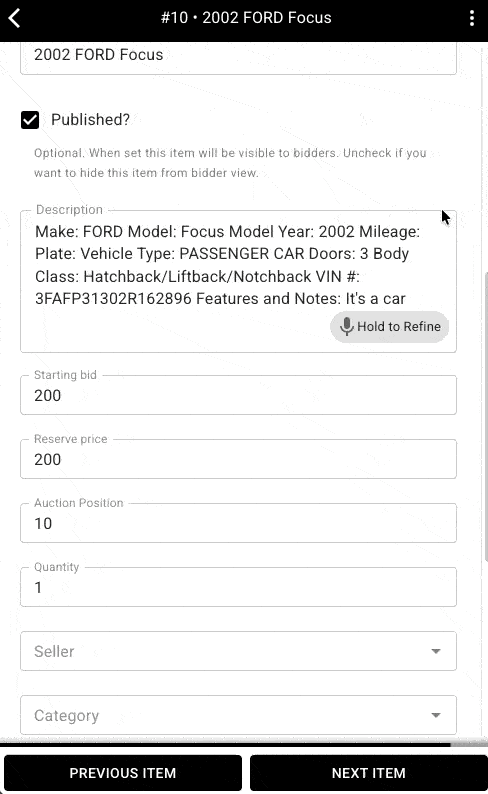Image resolution: width=488 pixels, height=794 pixels.
Task: Click the Hold to Refine button
Action: click(x=389, y=327)
